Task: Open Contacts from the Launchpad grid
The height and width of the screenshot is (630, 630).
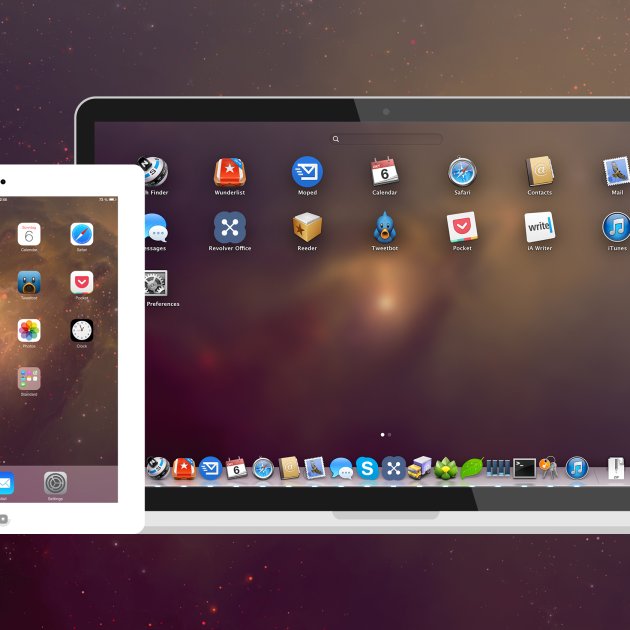Action: [540, 172]
